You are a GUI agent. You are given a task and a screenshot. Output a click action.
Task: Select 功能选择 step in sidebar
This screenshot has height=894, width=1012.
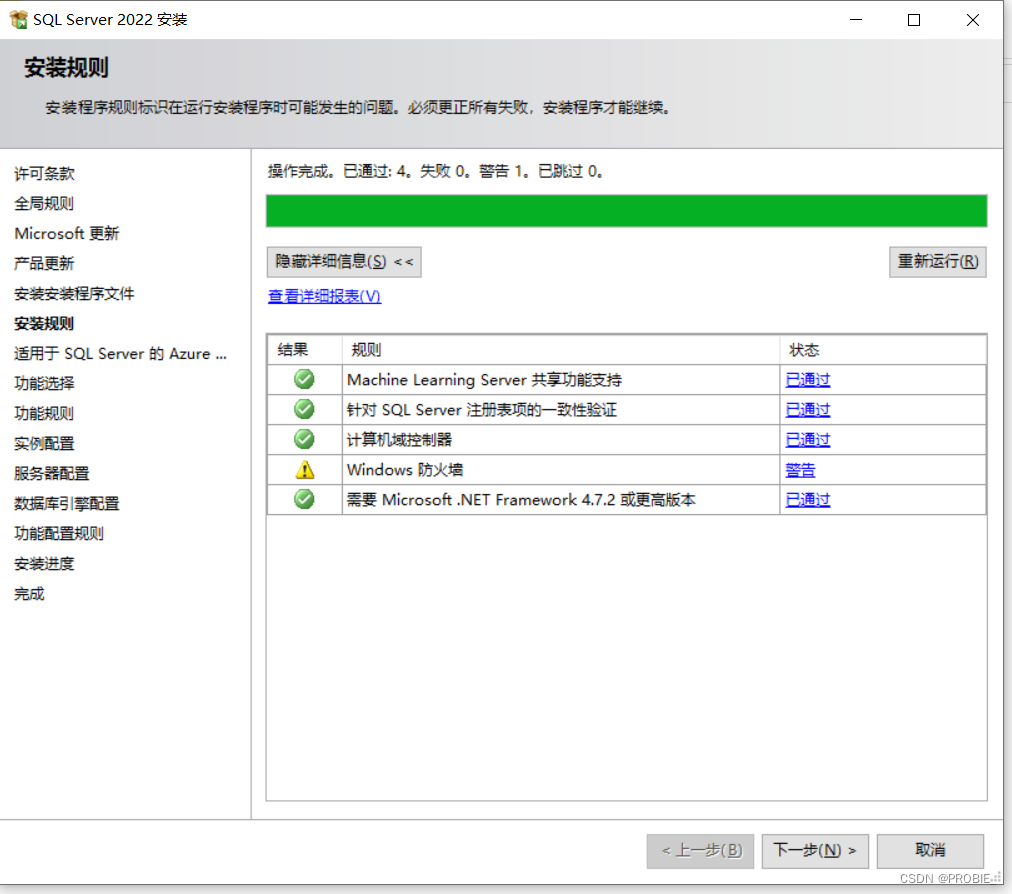point(44,383)
